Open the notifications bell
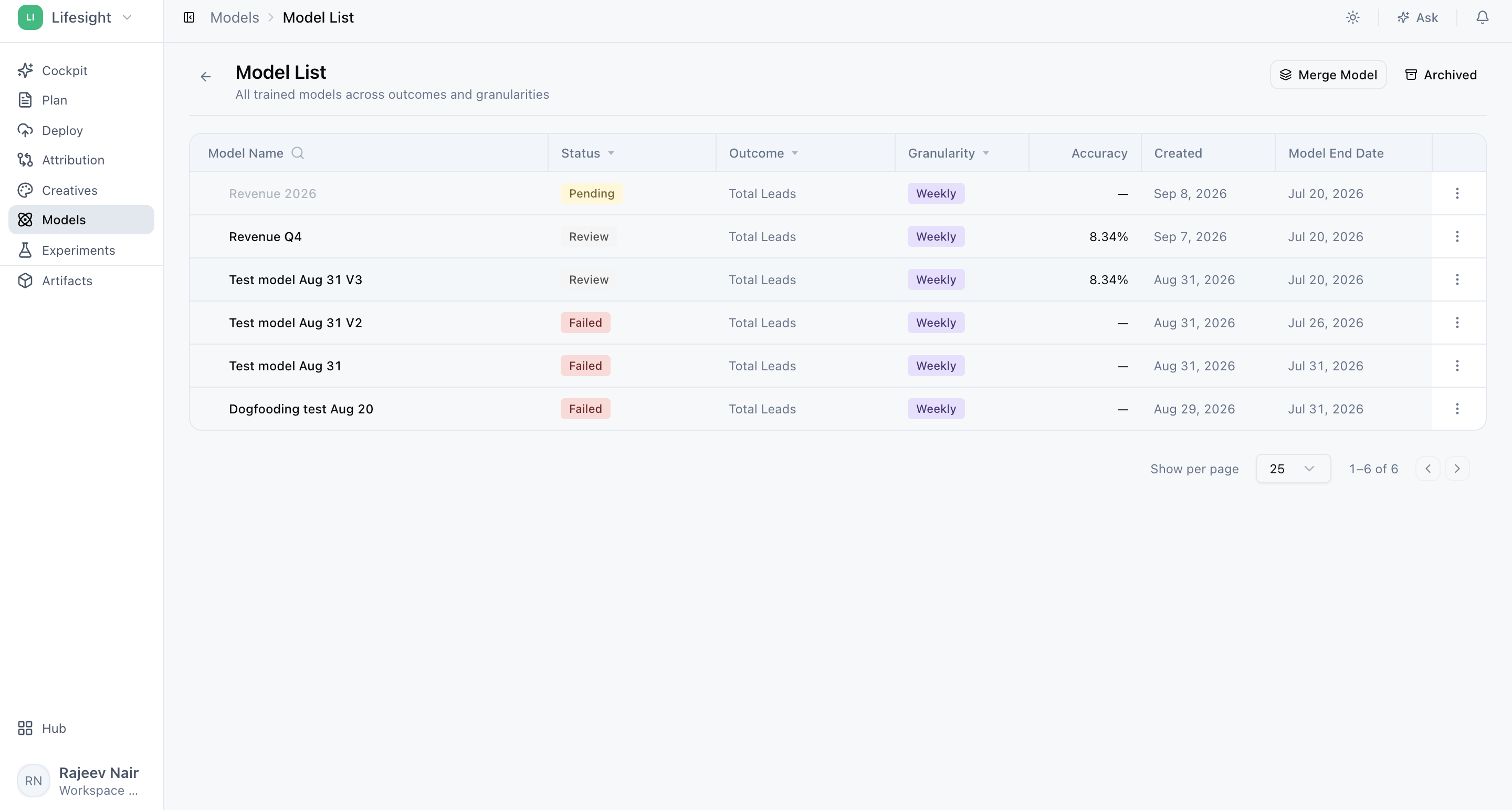Image resolution: width=1512 pixels, height=810 pixels. [x=1482, y=18]
